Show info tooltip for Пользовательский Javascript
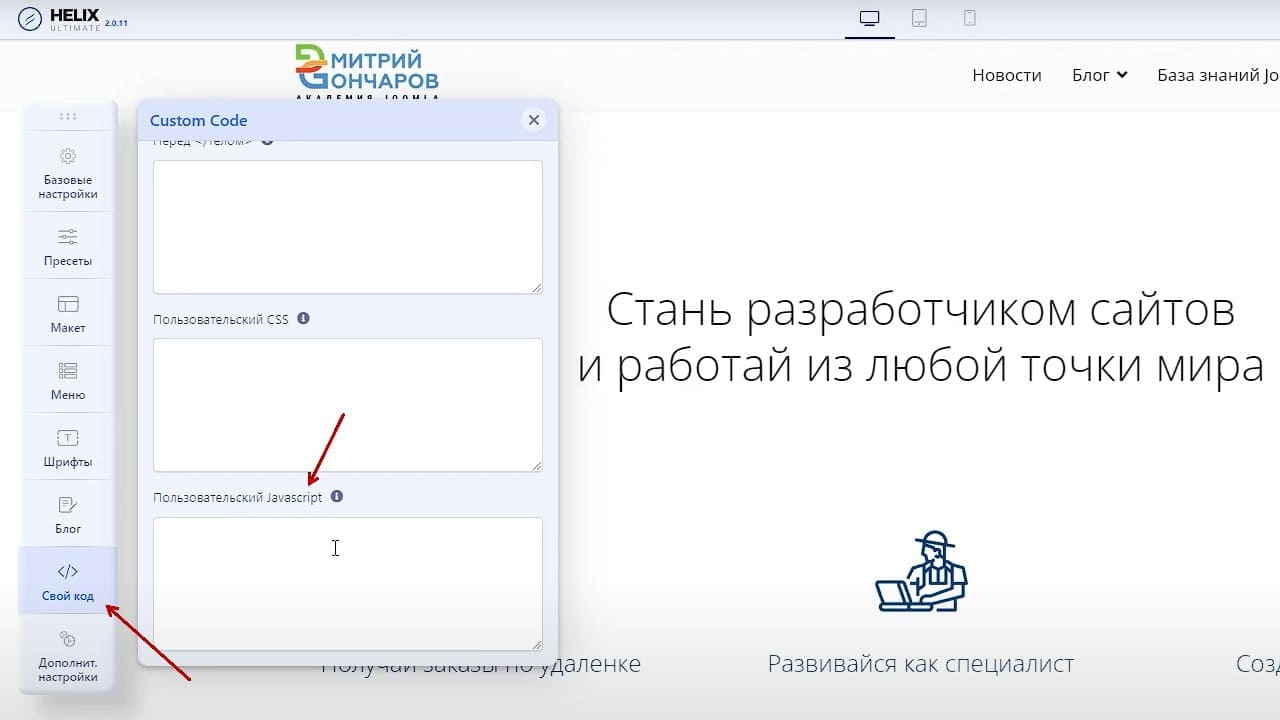The height and width of the screenshot is (720, 1280). pyautogui.click(x=337, y=496)
